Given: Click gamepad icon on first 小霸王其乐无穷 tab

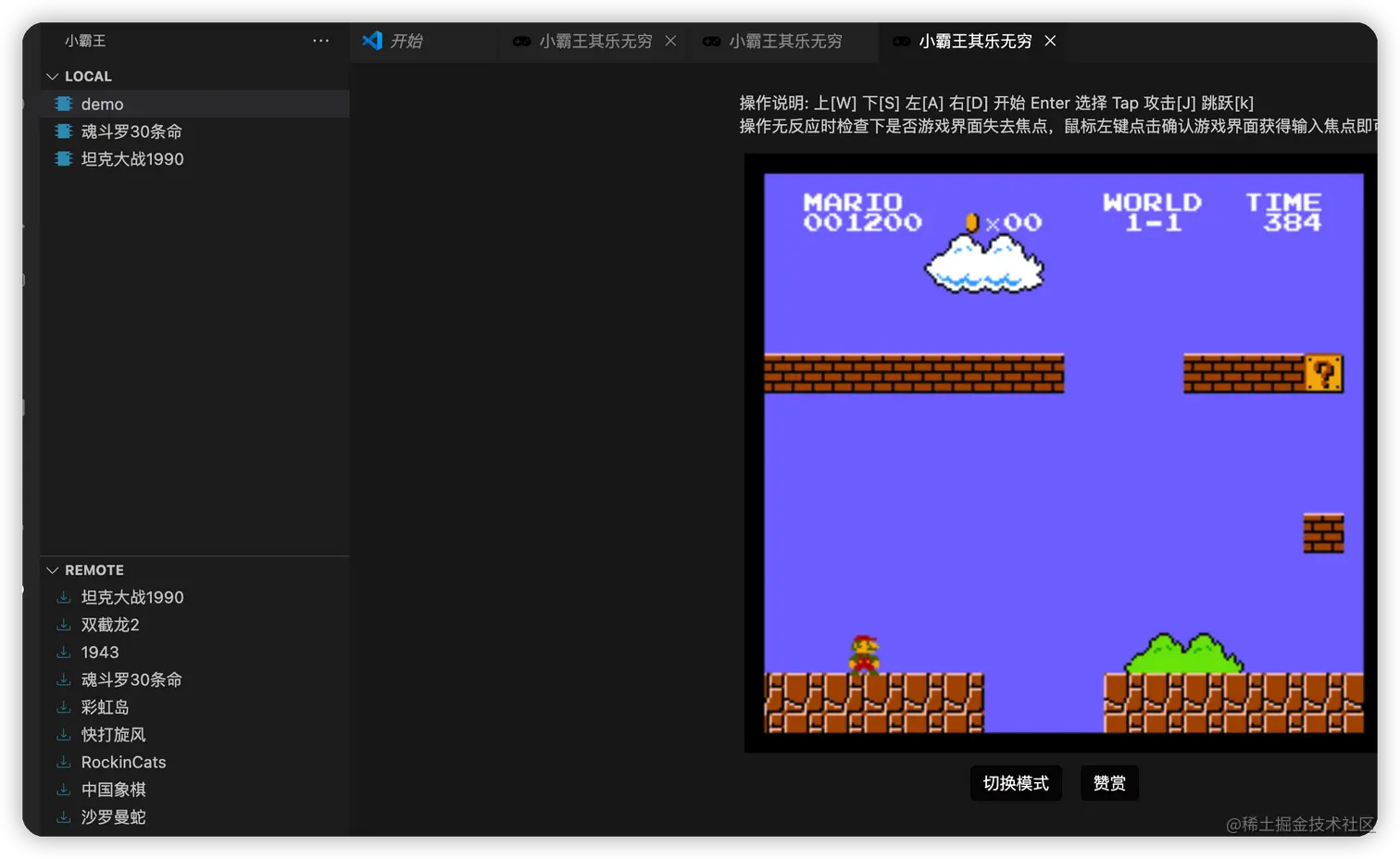Looking at the screenshot, I should coord(521,42).
